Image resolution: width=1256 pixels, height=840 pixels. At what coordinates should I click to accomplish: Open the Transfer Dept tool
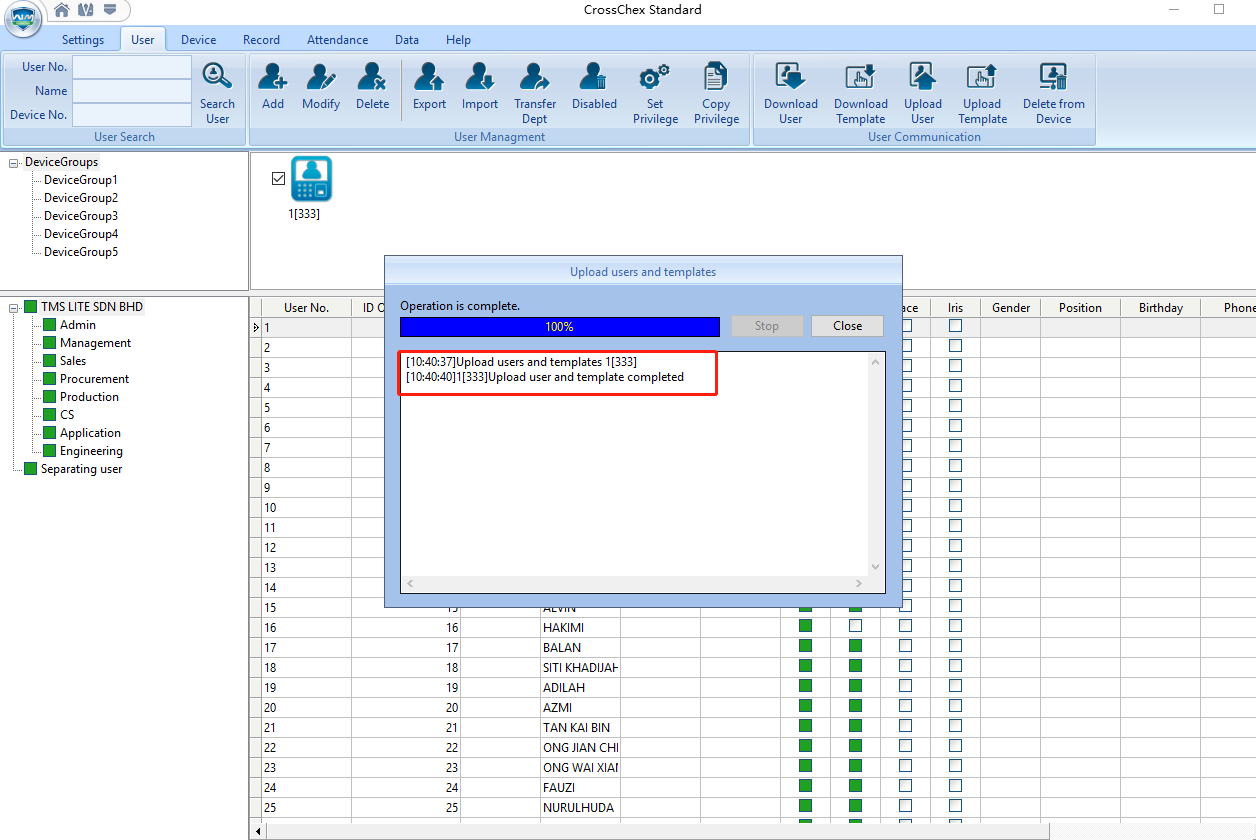[x=535, y=78]
